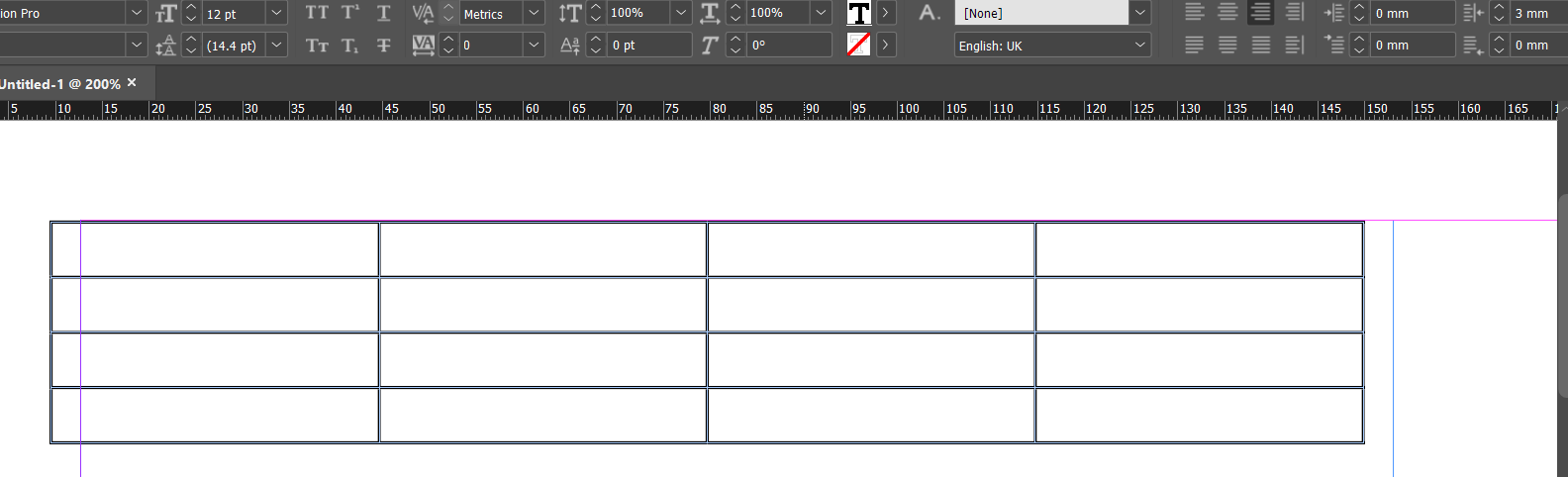
Task: Click the 100 mark on horizontal ruler
Action: [909, 108]
